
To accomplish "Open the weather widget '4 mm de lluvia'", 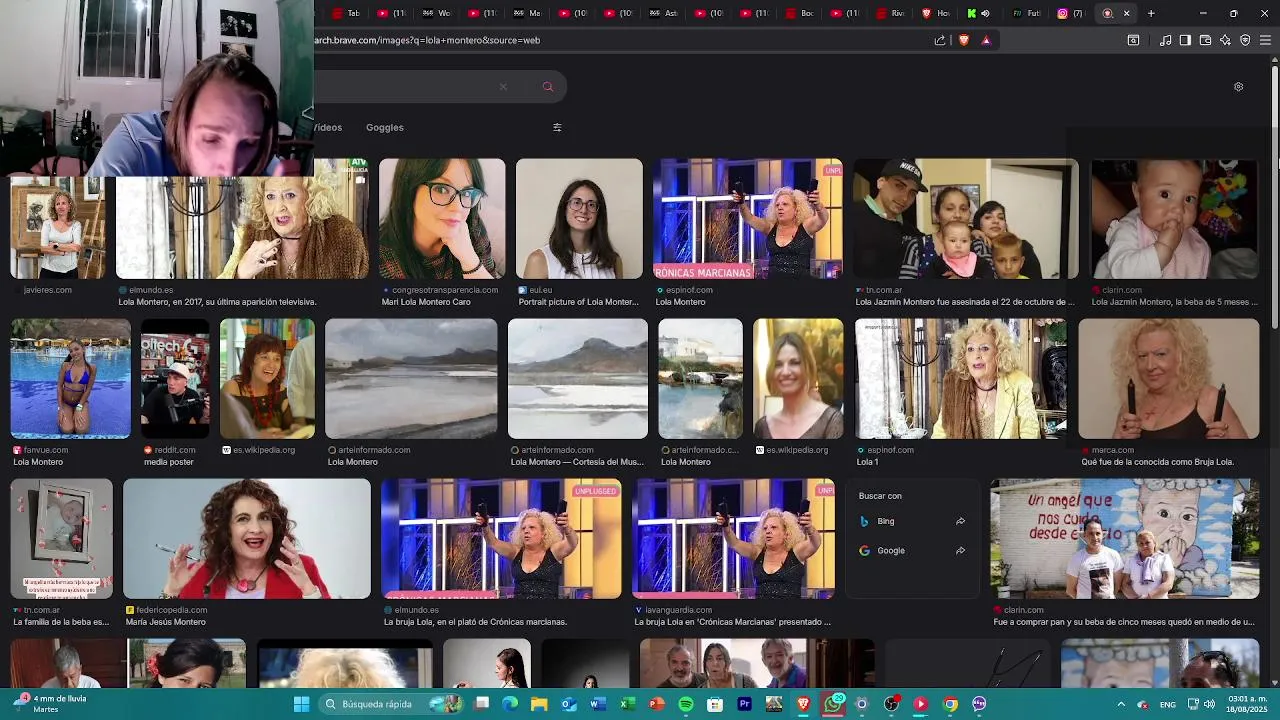I will (48, 704).
